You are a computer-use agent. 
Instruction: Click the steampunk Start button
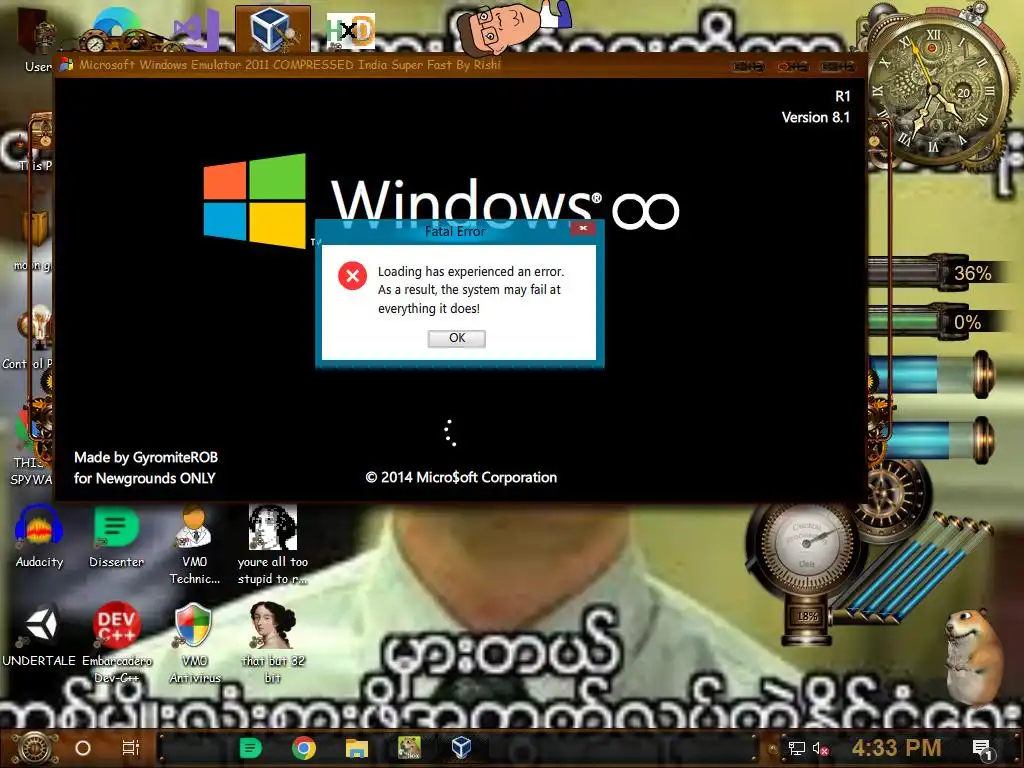[36, 748]
